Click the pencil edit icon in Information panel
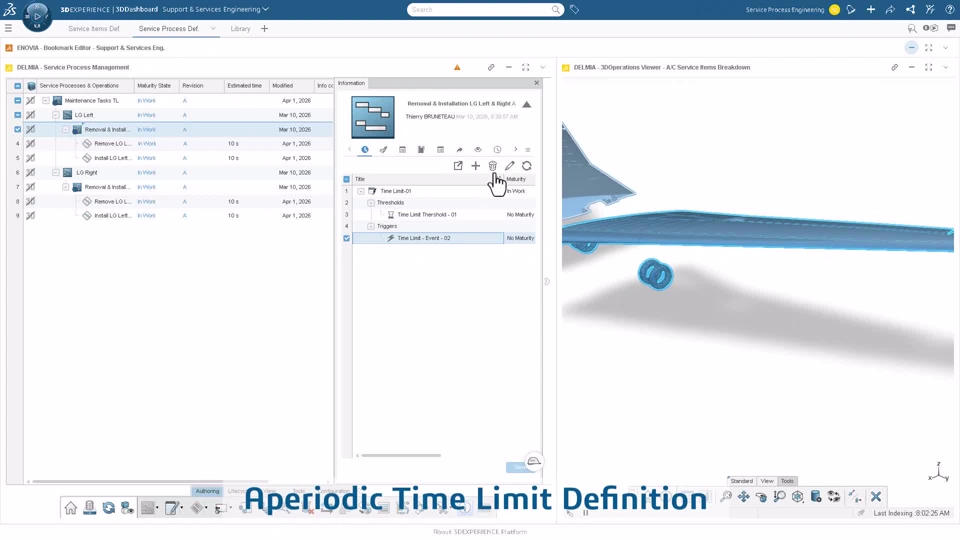The height and width of the screenshot is (540, 960). tap(509, 165)
